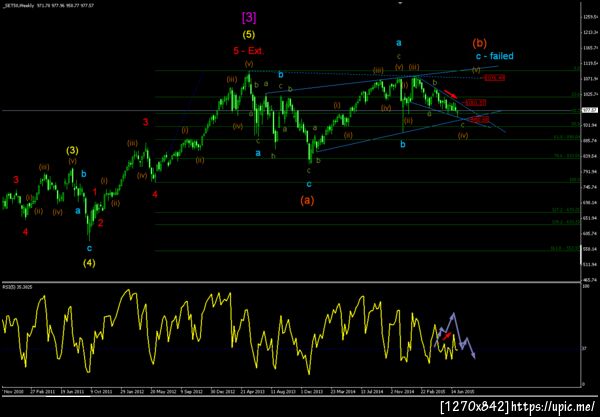Click the white current price tag on axis
Image resolution: width=600 pixels, height=417 pixels.
589,110
